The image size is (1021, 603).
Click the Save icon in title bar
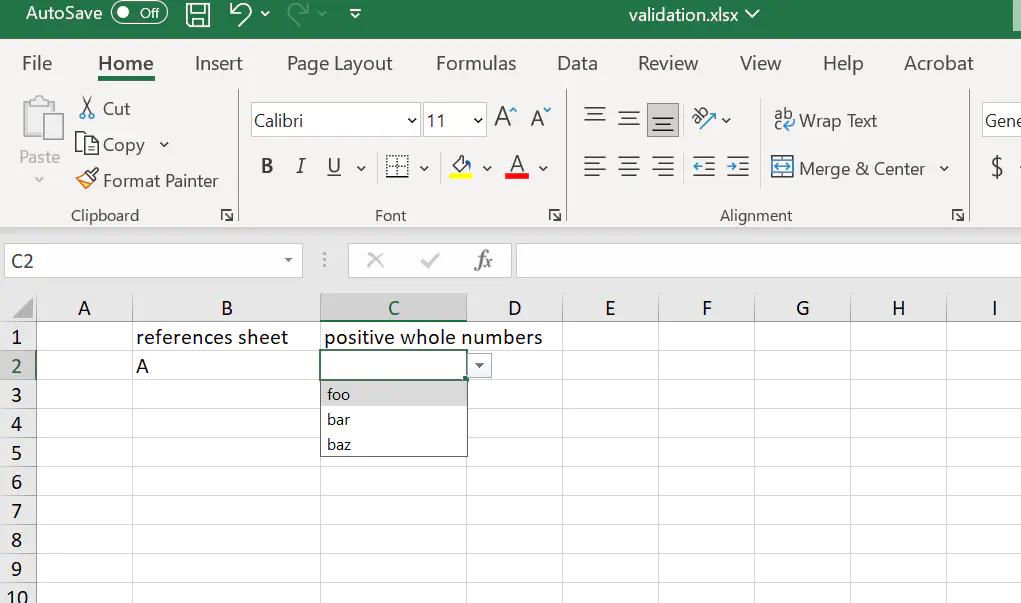(199, 14)
